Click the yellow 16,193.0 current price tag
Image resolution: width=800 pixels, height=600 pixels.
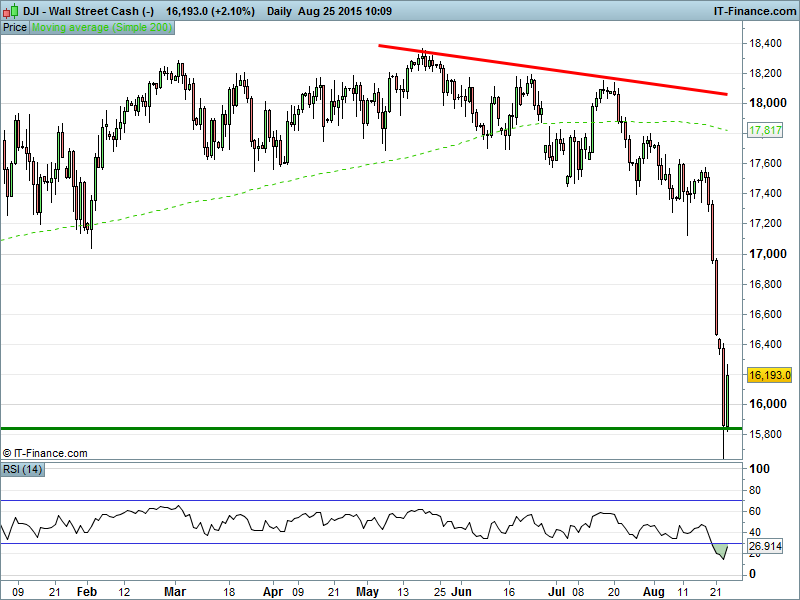[769, 375]
